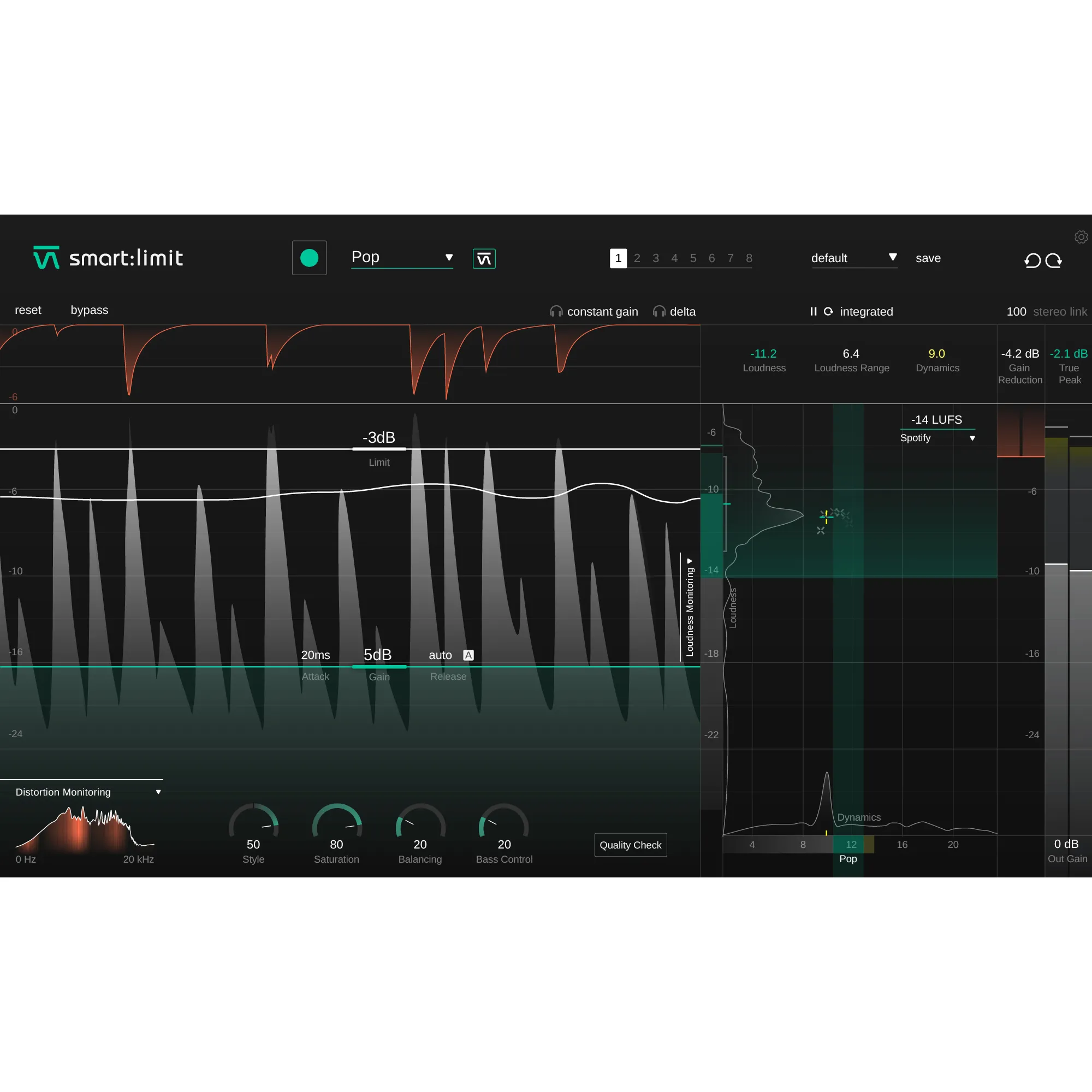Enable bypass mode
Image resolution: width=1092 pixels, height=1092 pixels.
point(89,310)
